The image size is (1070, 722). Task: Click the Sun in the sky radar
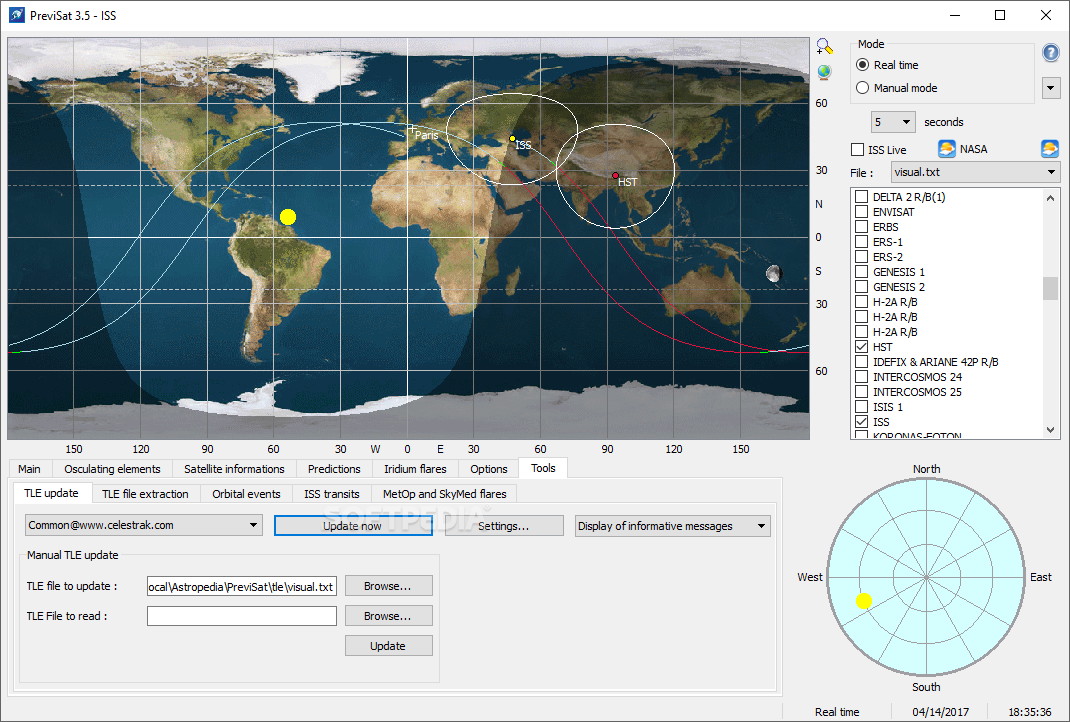pyautogui.click(x=864, y=601)
